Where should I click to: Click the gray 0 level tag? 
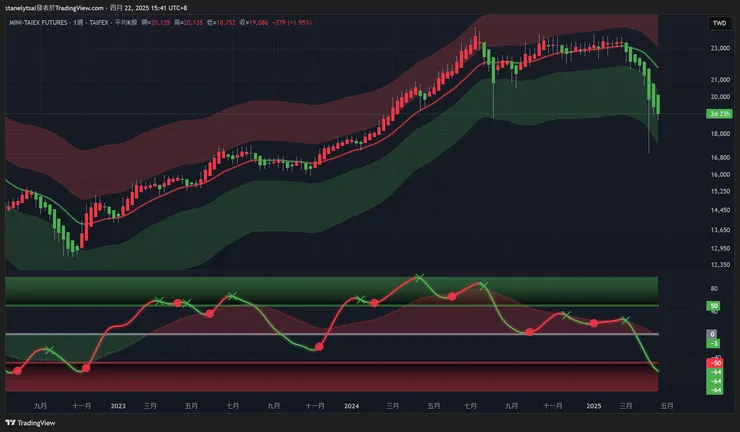pyautogui.click(x=713, y=334)
